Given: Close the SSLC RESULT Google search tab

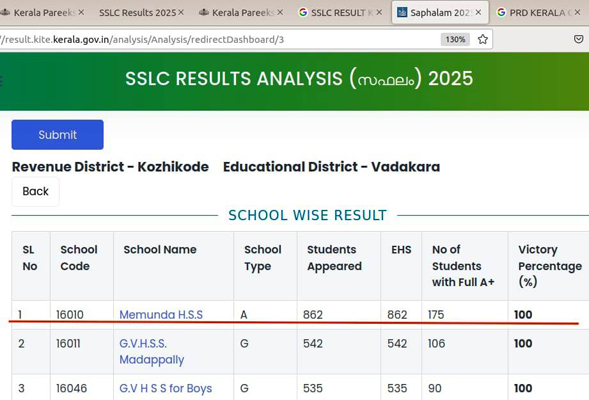Looking at the screenshot, I should click(379, 12).
